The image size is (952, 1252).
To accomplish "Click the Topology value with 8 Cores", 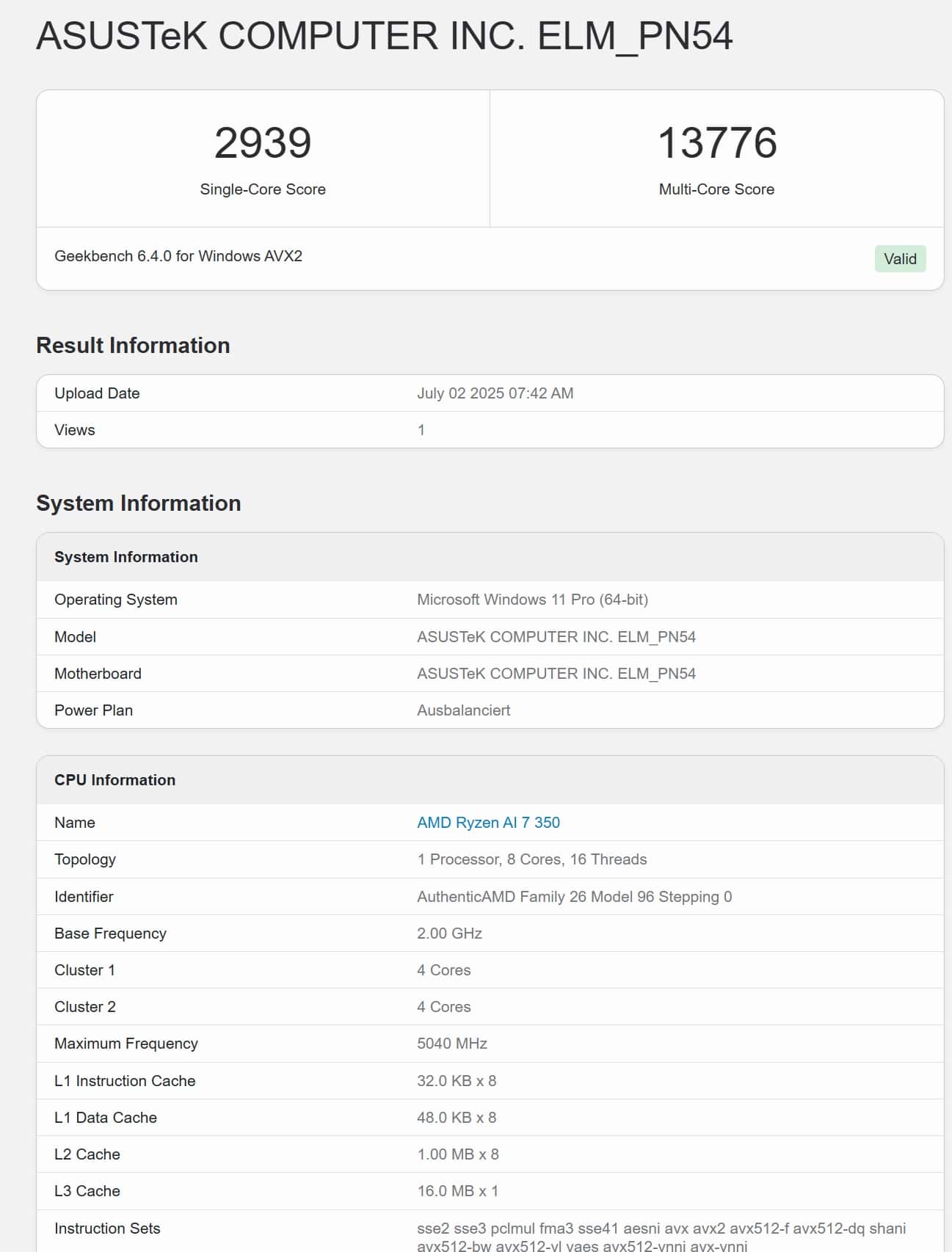I will pyautogui.click(x=531, y=859).
